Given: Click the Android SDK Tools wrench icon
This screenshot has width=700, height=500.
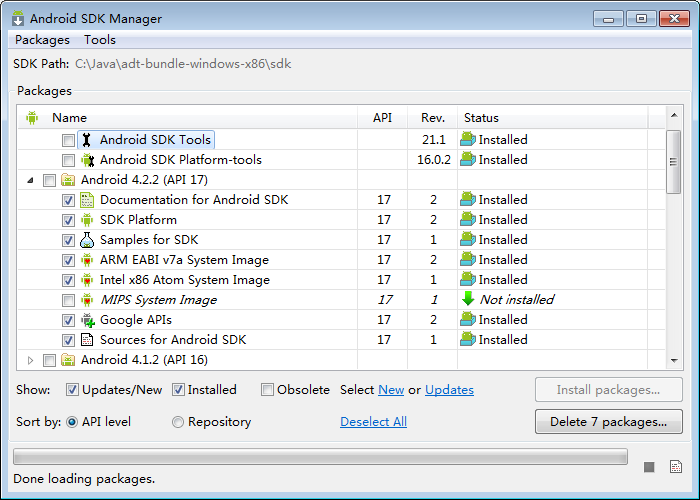Looking at the screenshot, I should tap(87, 140).
